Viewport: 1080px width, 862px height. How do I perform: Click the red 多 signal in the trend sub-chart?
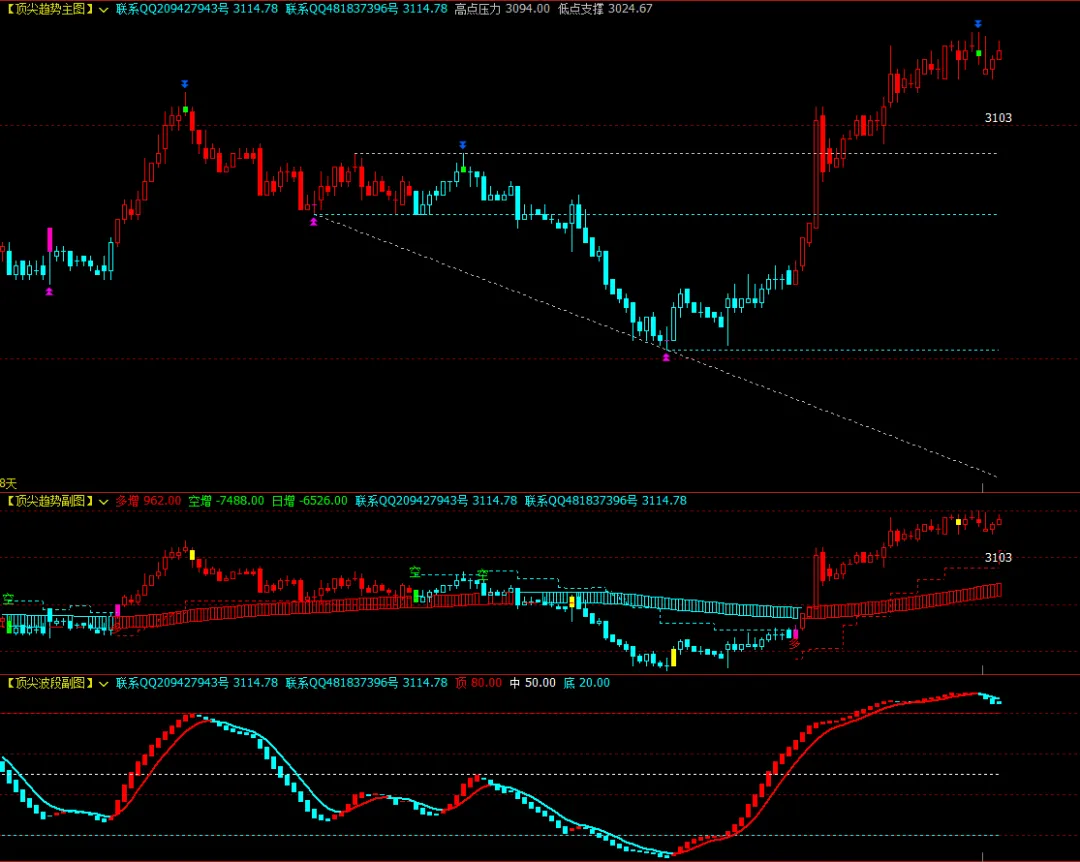point(794,645)
